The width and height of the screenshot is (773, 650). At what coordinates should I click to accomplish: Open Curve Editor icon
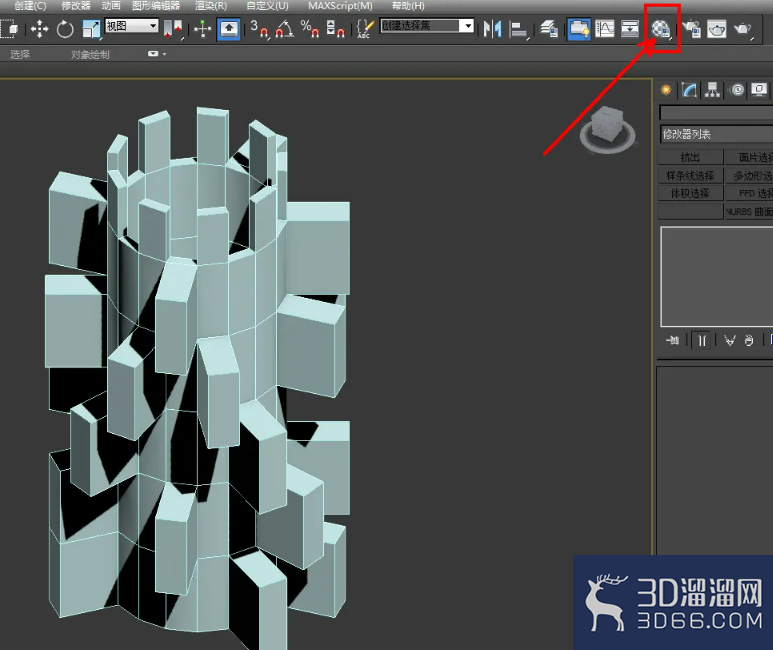point(605,29)
